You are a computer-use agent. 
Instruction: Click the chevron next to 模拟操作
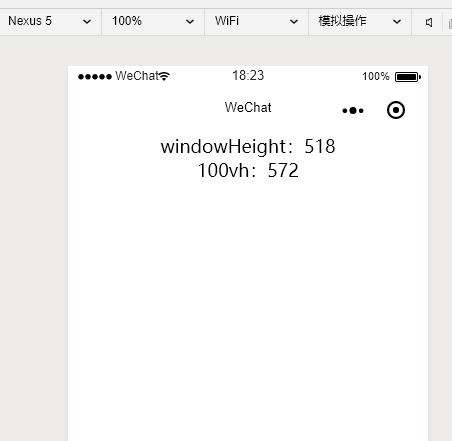(x=397, y=22)
